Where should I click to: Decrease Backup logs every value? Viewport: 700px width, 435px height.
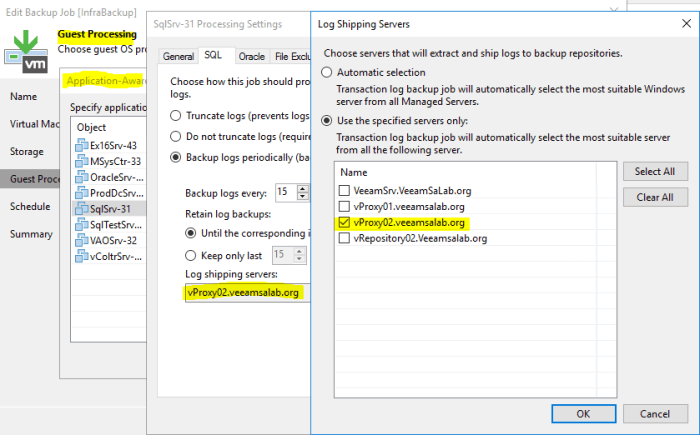coord(303,196)
